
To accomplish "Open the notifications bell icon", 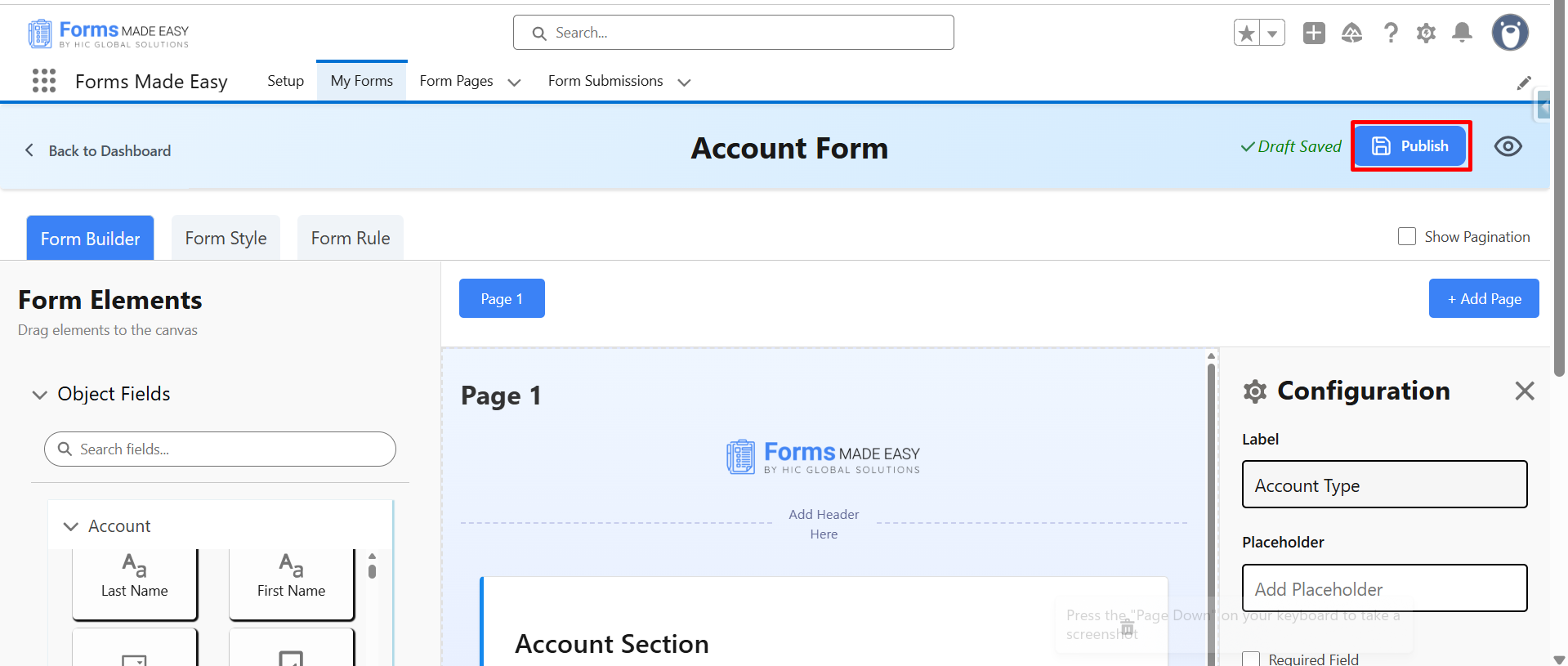I will 1462,33.
